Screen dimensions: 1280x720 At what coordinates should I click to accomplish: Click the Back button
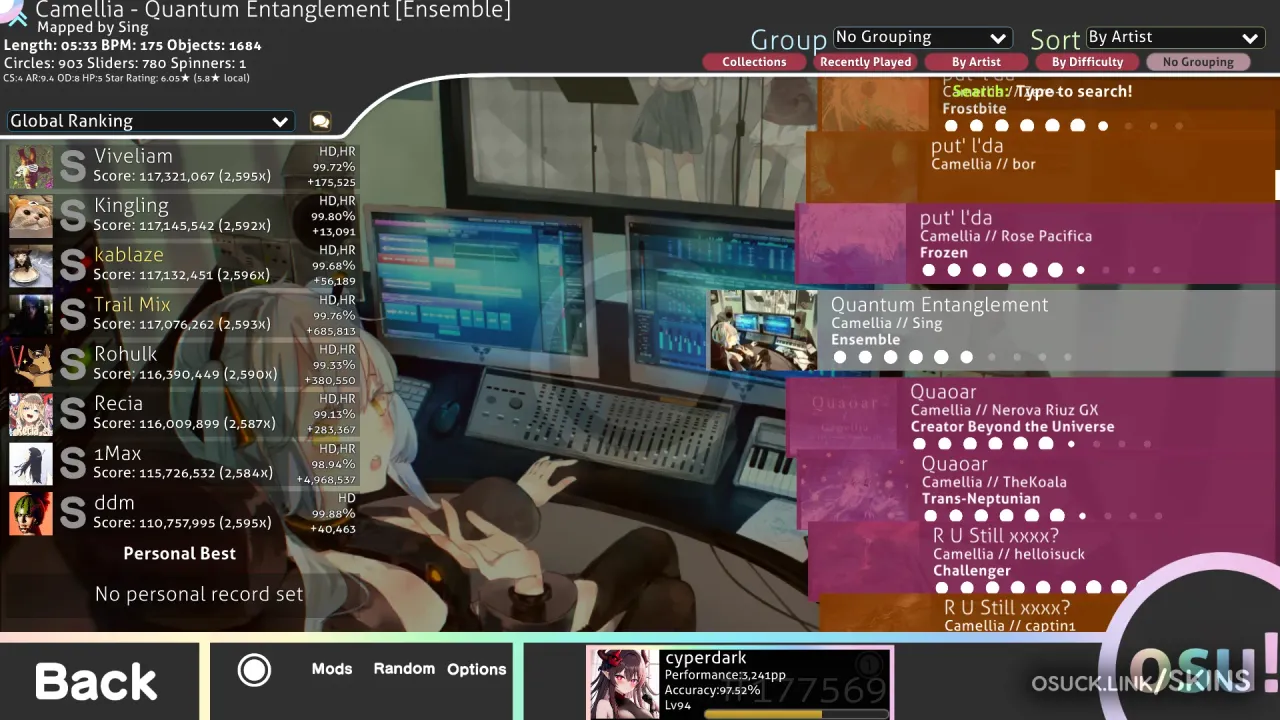(x=97, y=682)
